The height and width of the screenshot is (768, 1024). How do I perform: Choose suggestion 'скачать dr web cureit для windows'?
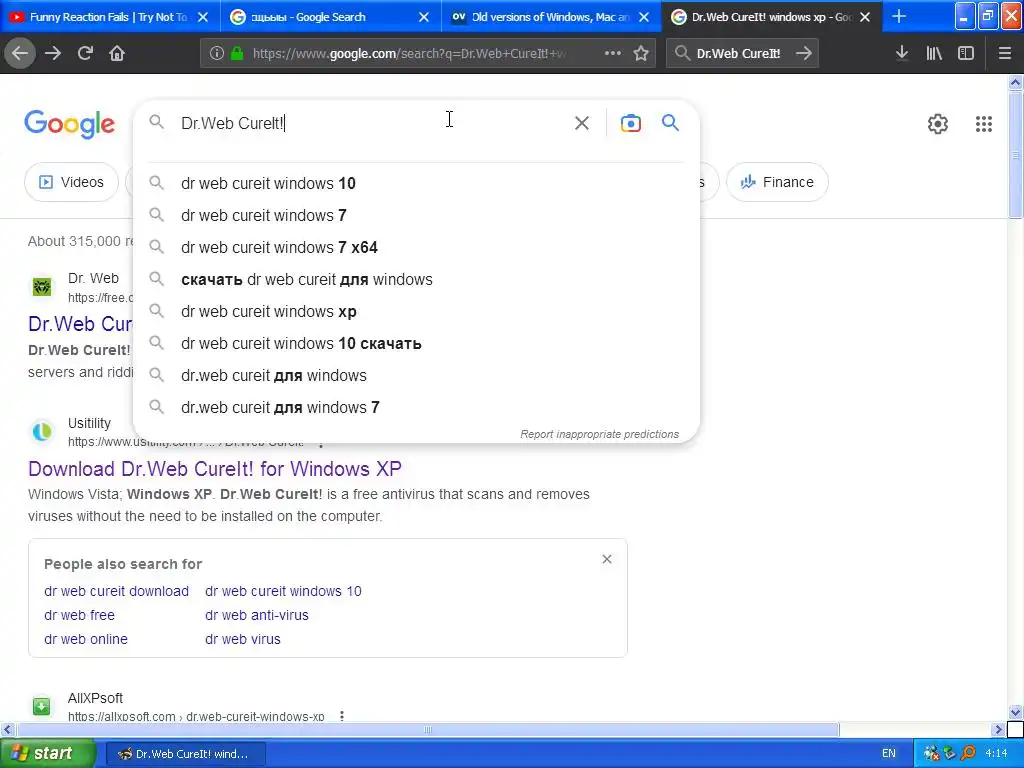coord(416,280)
